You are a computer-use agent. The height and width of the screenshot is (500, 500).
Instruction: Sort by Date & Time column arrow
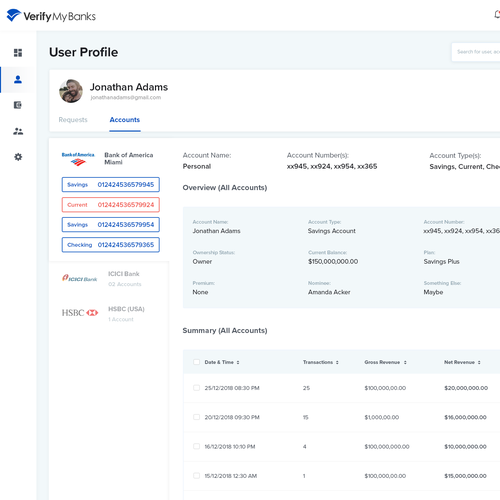[x=238, y=362]
